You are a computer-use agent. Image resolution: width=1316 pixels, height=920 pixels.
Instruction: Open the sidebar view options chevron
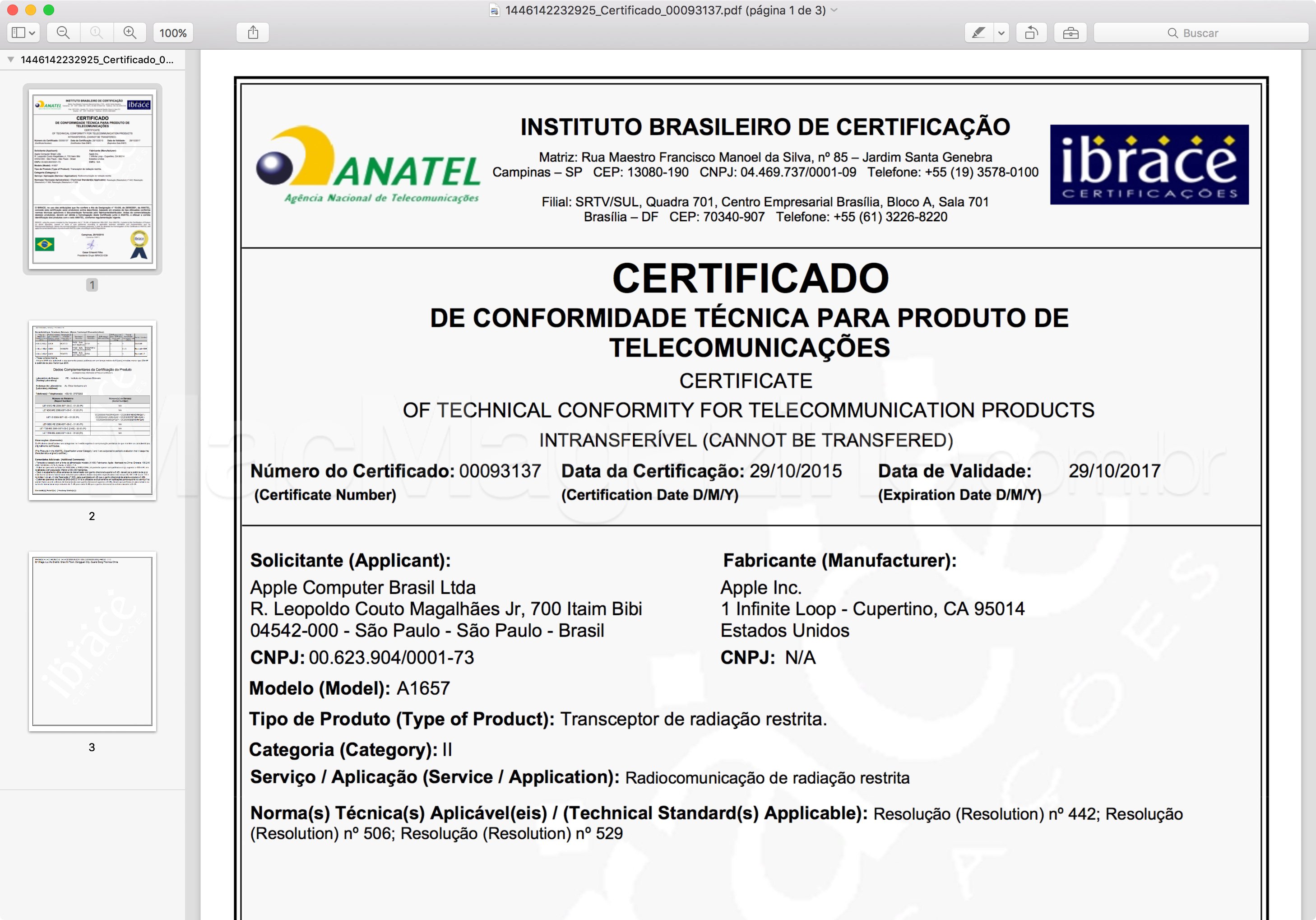click(32, 33)
